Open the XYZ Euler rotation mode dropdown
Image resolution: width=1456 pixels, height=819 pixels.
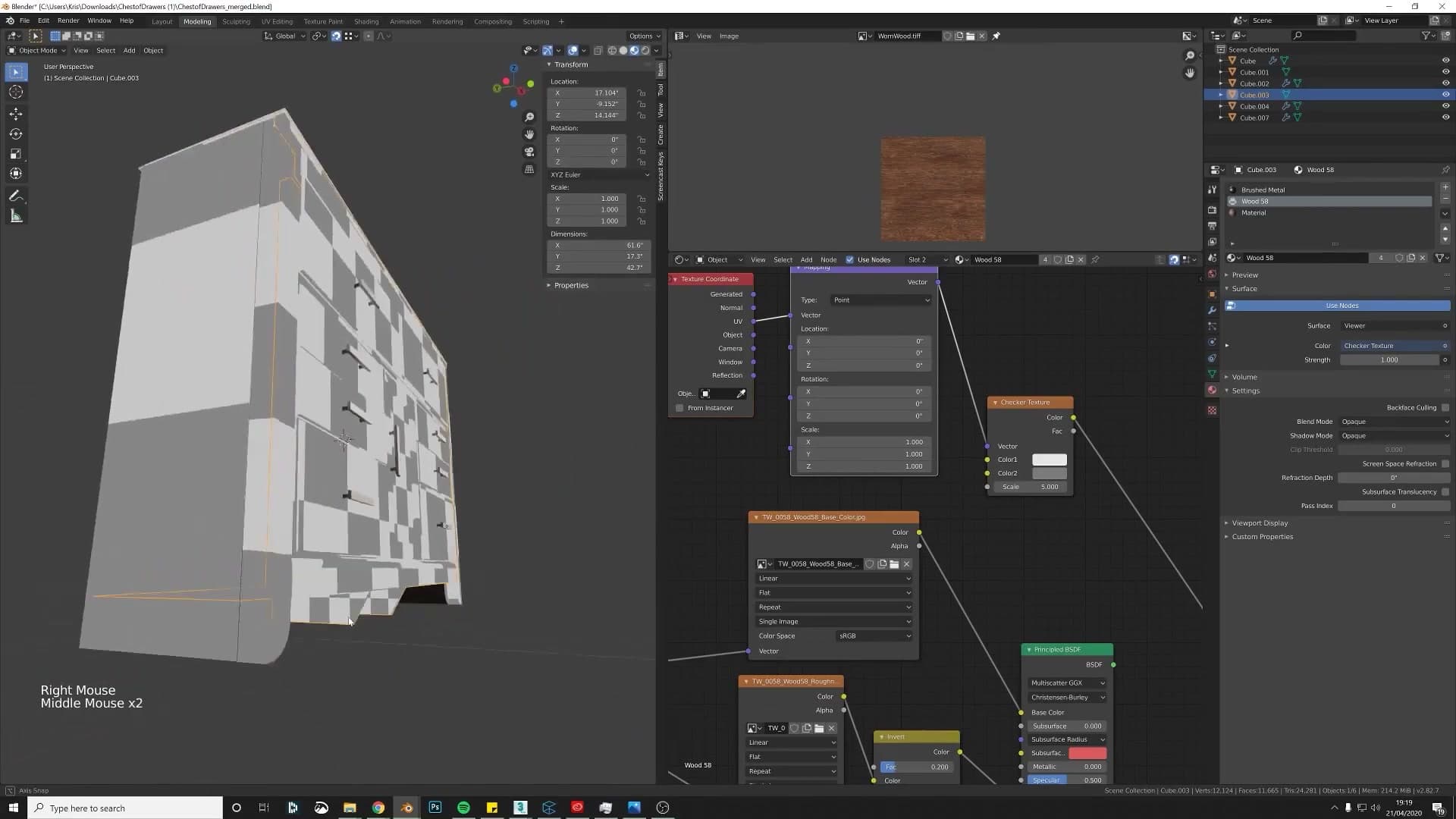599,174
